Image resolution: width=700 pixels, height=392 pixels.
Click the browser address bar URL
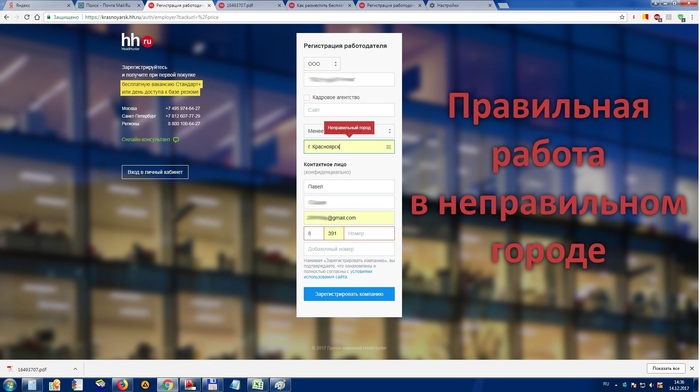[151, 17]
